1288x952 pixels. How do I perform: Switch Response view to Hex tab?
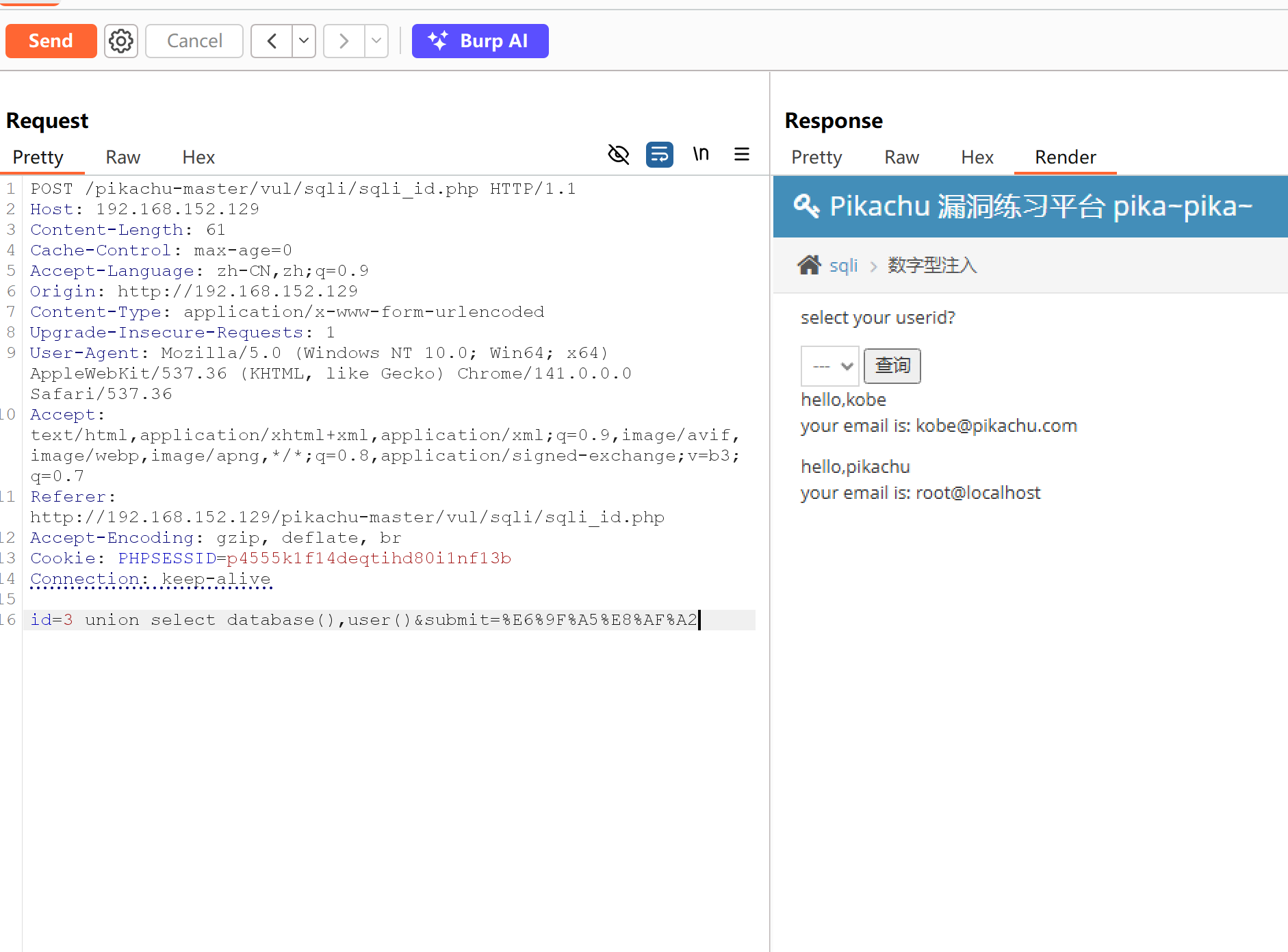977,157
